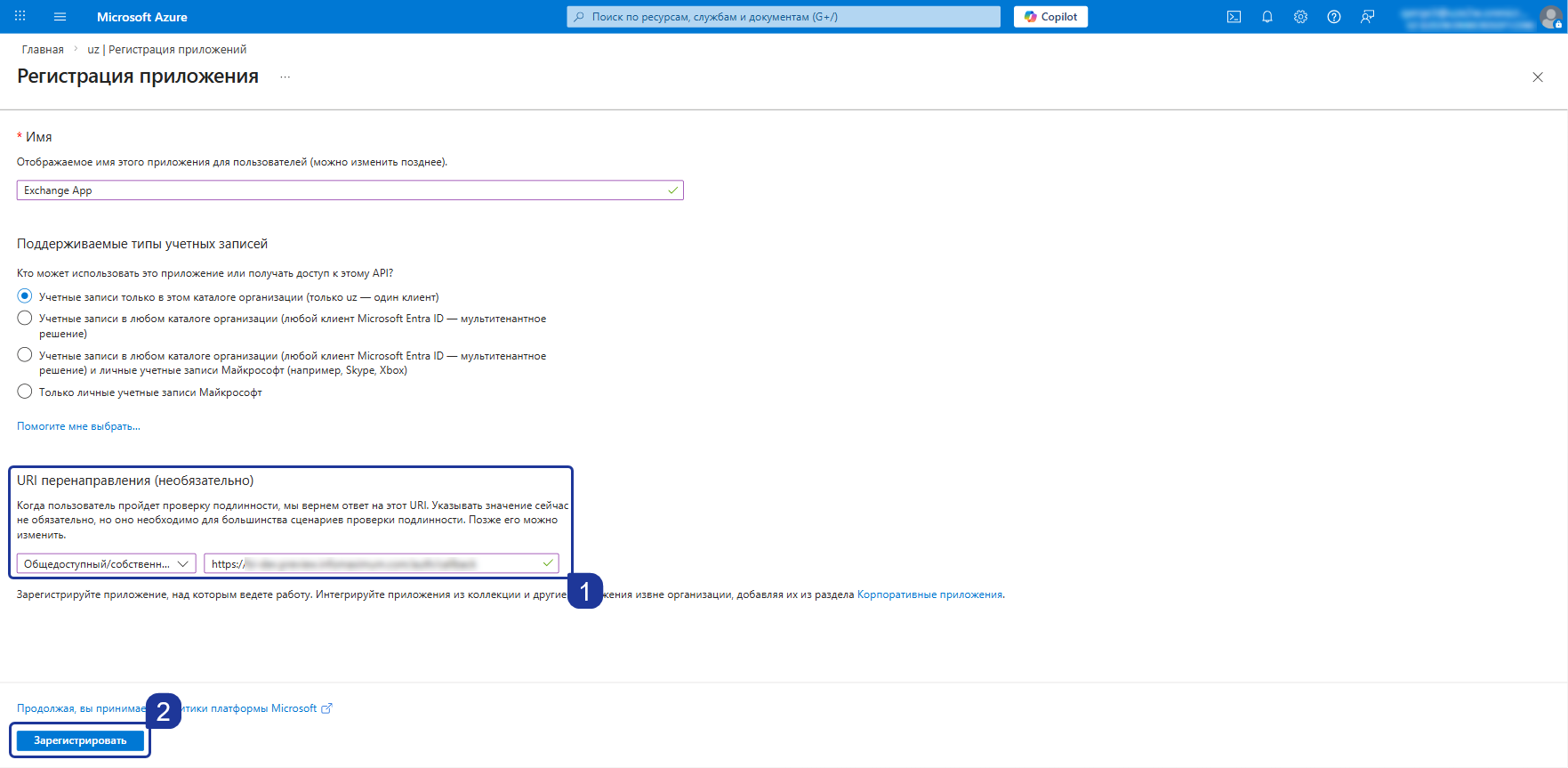Click the Зарегистрировать button
This screenshot has height=768, width=1568.
tap(80, 740)
